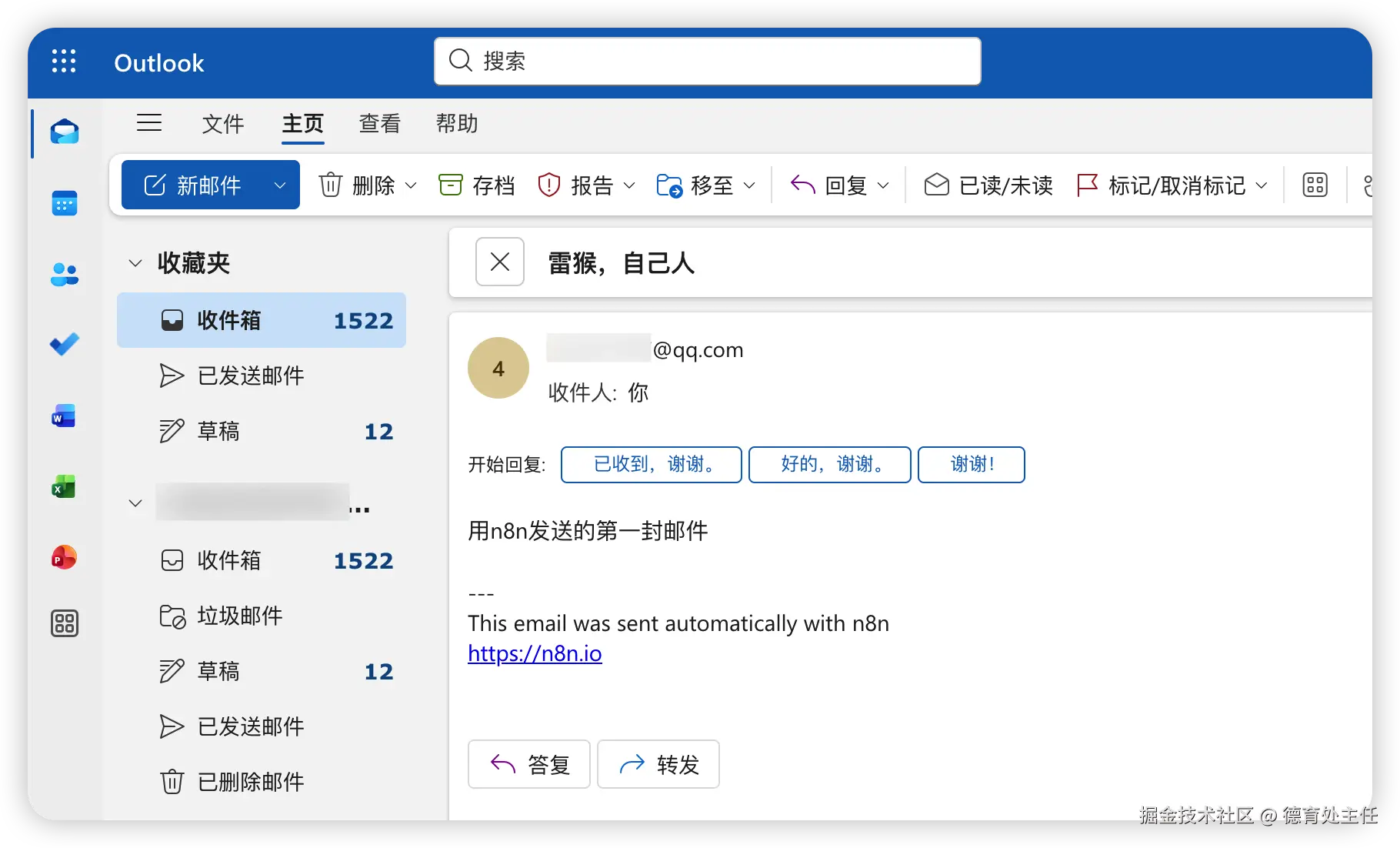Open the 帮助 tab

[x=457, y=123]
